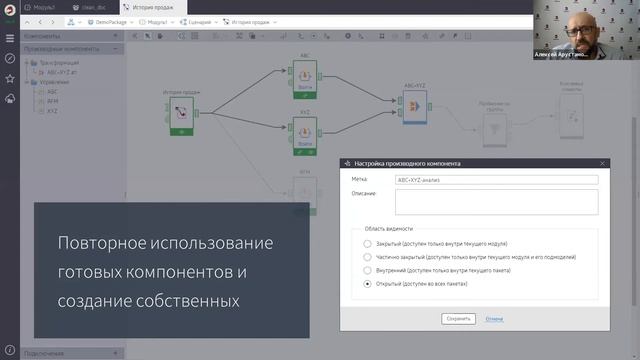Open the hamburger main menu in sidebar
Viewport: 640px width, 360px height.
pos(10,38)
